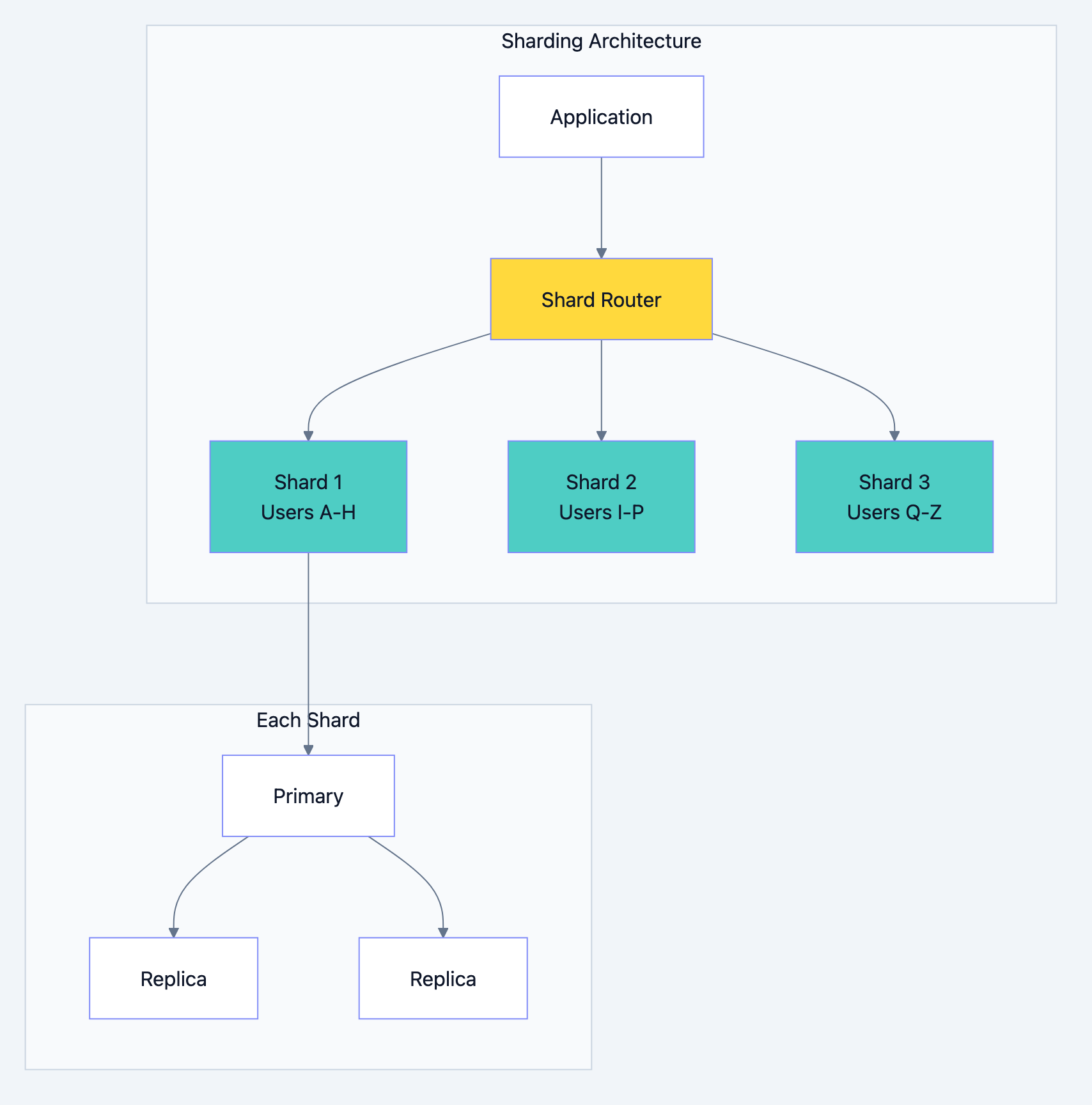Click the arrow from Shard 1 to Primary

coord(309,652)
